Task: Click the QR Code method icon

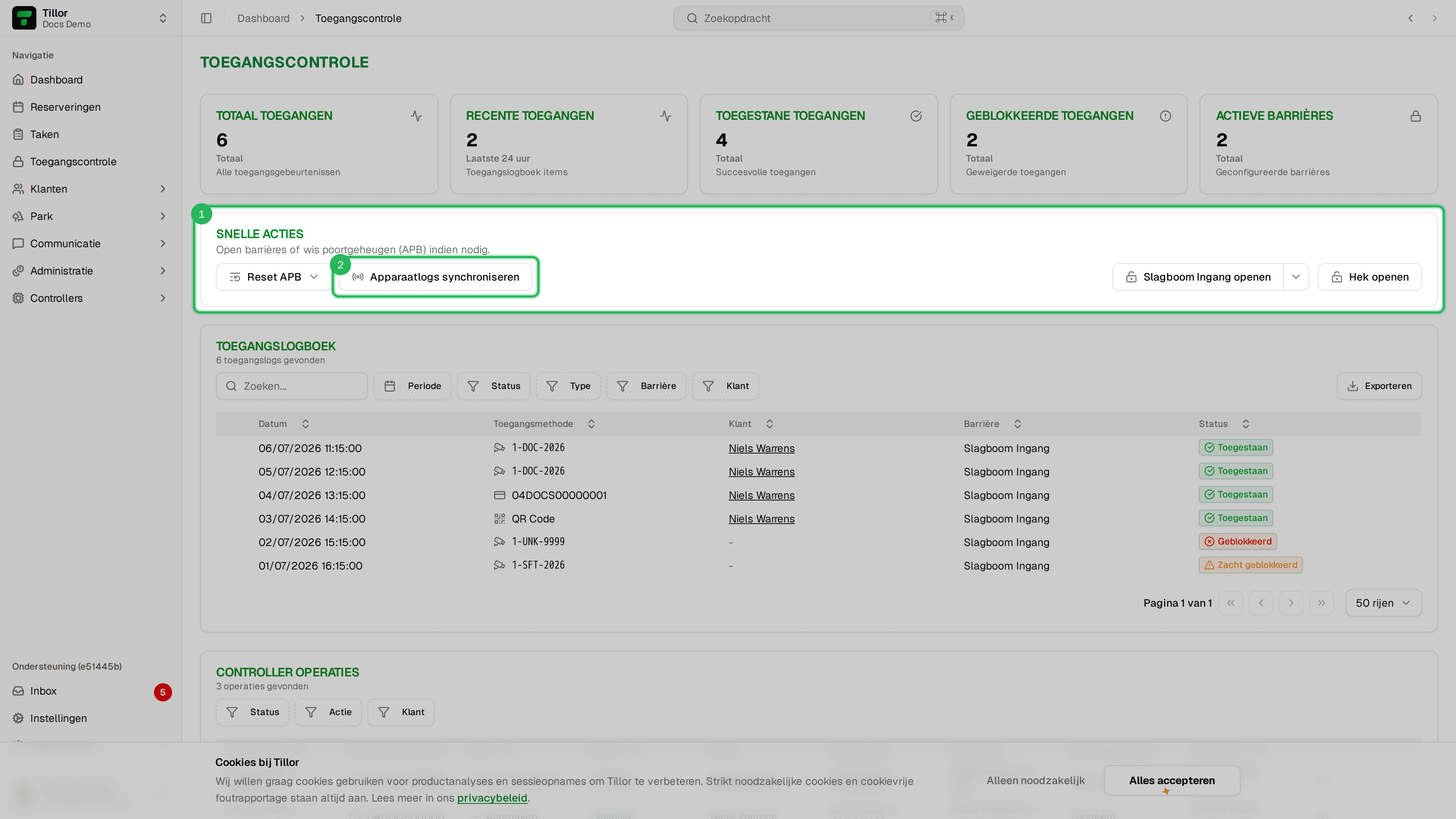Action: 500,519
